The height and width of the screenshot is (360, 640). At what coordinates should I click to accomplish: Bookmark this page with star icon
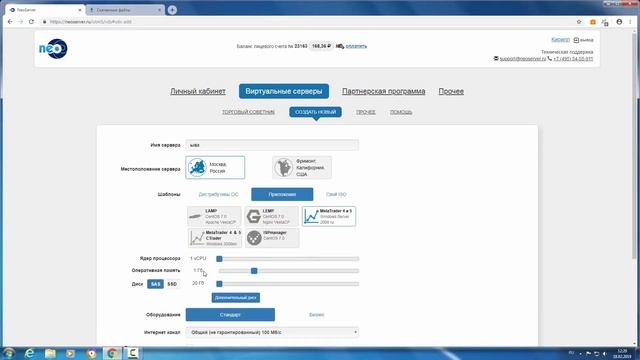[579, 22]
